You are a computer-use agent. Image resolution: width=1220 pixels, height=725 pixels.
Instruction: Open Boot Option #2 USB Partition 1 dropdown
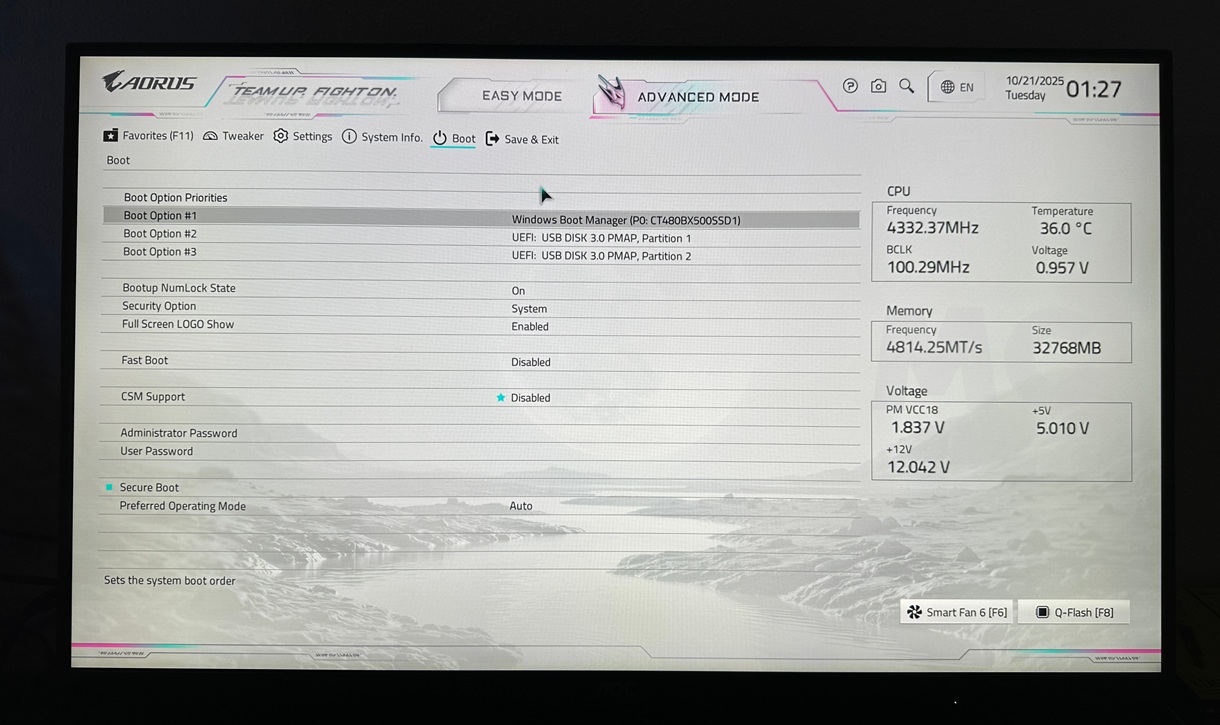[601, 238]
